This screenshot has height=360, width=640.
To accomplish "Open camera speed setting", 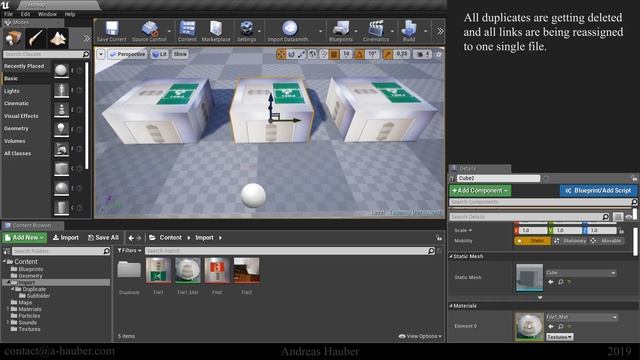I will point(422,54).
